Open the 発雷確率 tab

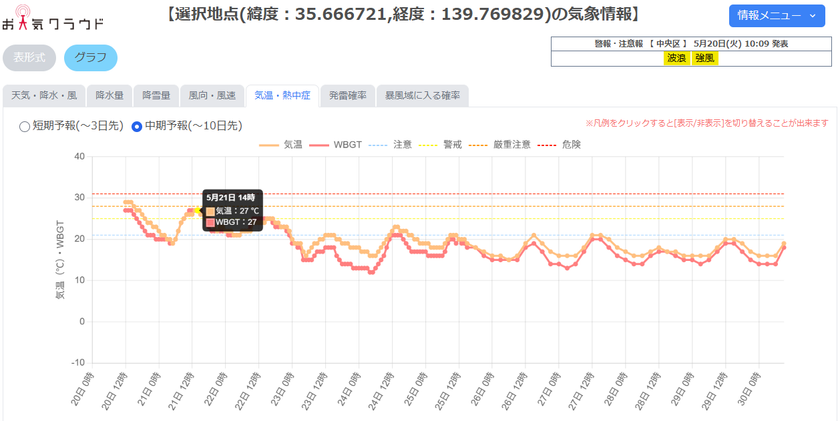(x=348, y=96)
